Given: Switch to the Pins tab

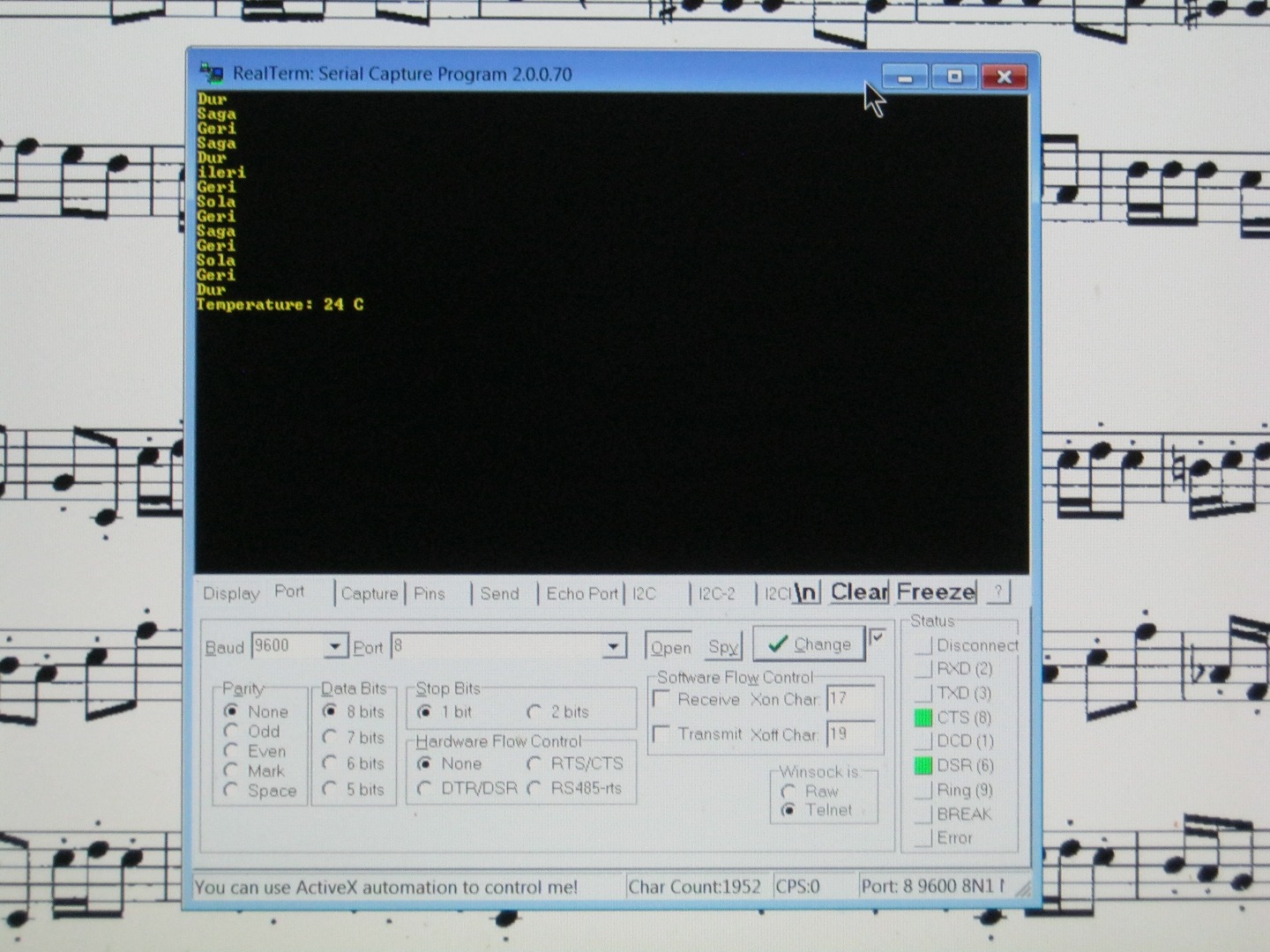Looking at the screenshot, I should tap(430, 593).
